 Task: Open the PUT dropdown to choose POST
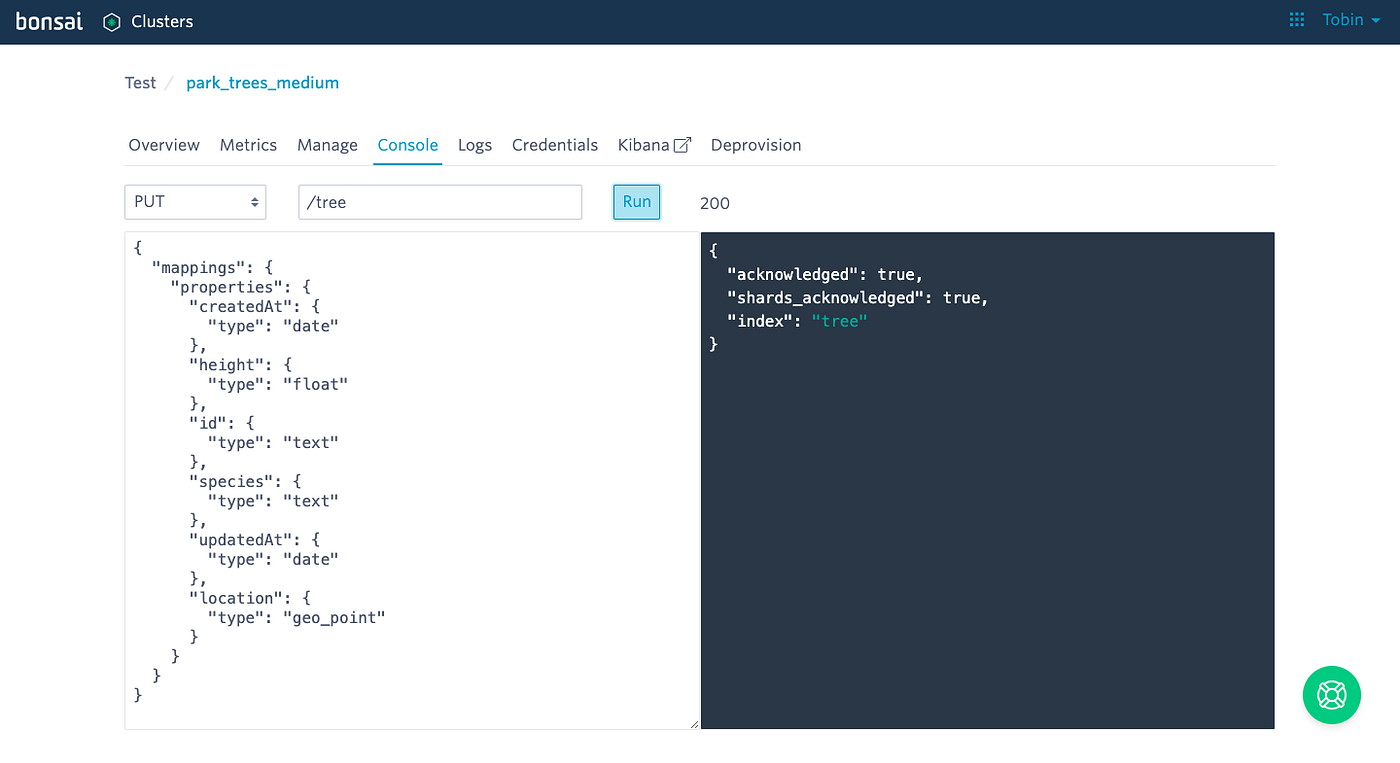coord(195,201)
